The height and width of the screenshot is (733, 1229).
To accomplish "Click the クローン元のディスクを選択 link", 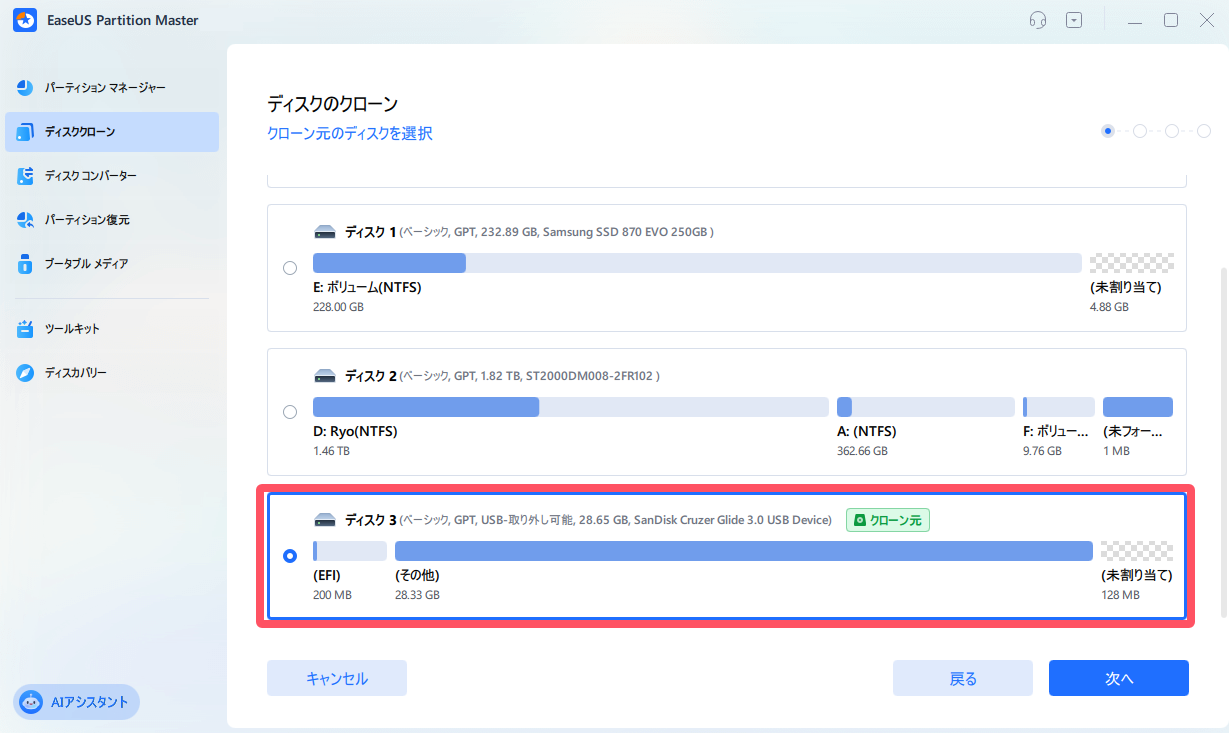I will [x=349, y=133].
